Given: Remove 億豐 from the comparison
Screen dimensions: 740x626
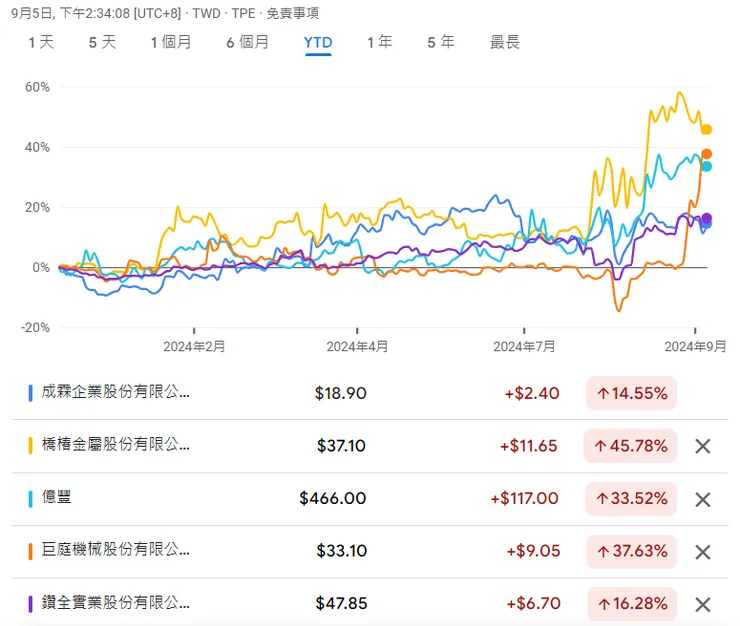Looking at the screenshot, I should point(703,499).
